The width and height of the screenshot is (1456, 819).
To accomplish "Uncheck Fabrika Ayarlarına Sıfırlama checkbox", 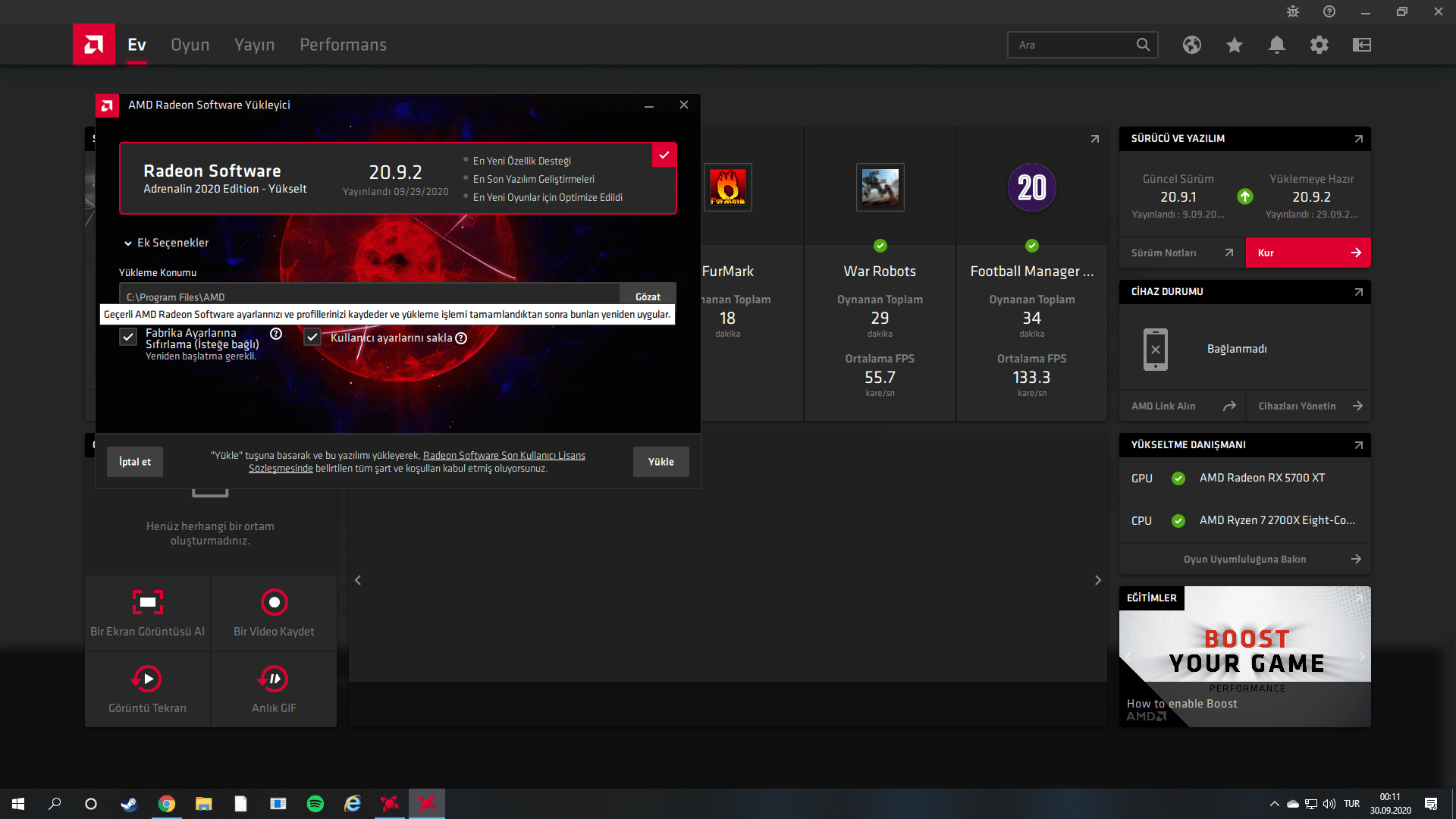I will 128,337.
